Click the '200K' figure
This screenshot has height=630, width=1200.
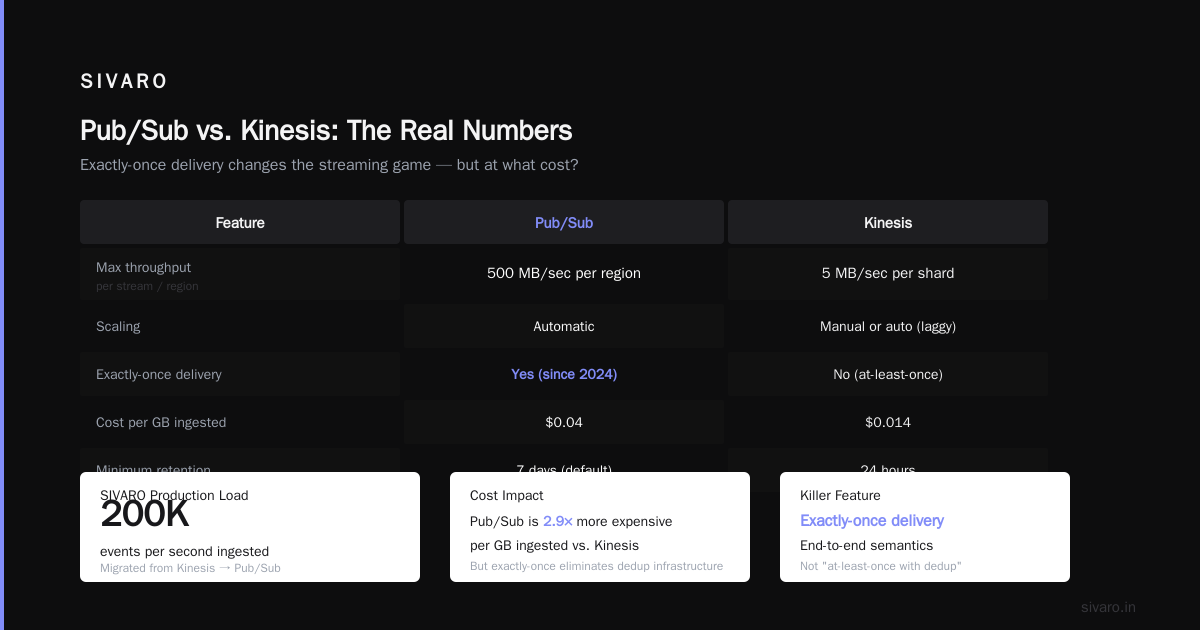145,515
